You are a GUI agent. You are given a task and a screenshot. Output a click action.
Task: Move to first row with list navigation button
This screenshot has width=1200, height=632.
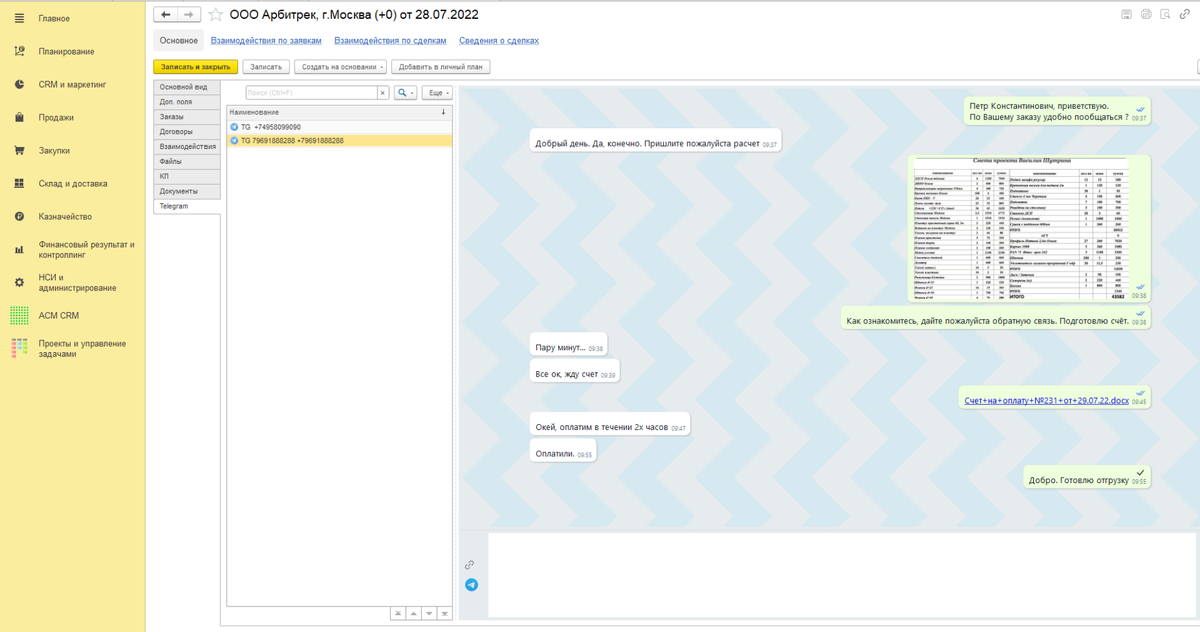coord(397,613)
